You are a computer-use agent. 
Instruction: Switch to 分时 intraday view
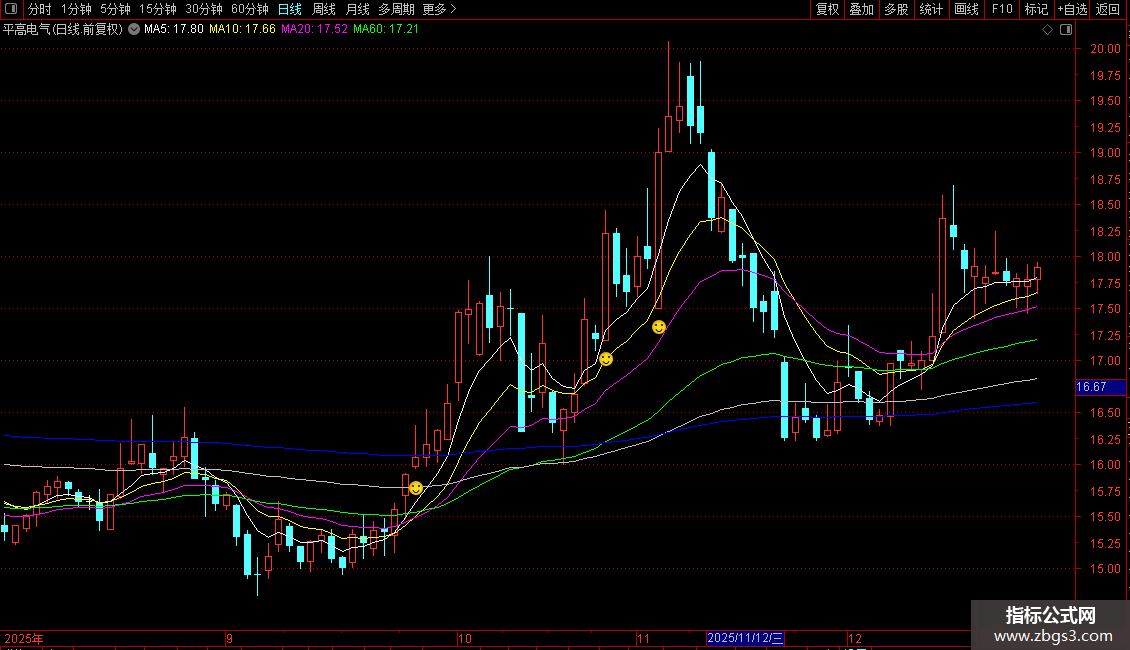(40, 9)
